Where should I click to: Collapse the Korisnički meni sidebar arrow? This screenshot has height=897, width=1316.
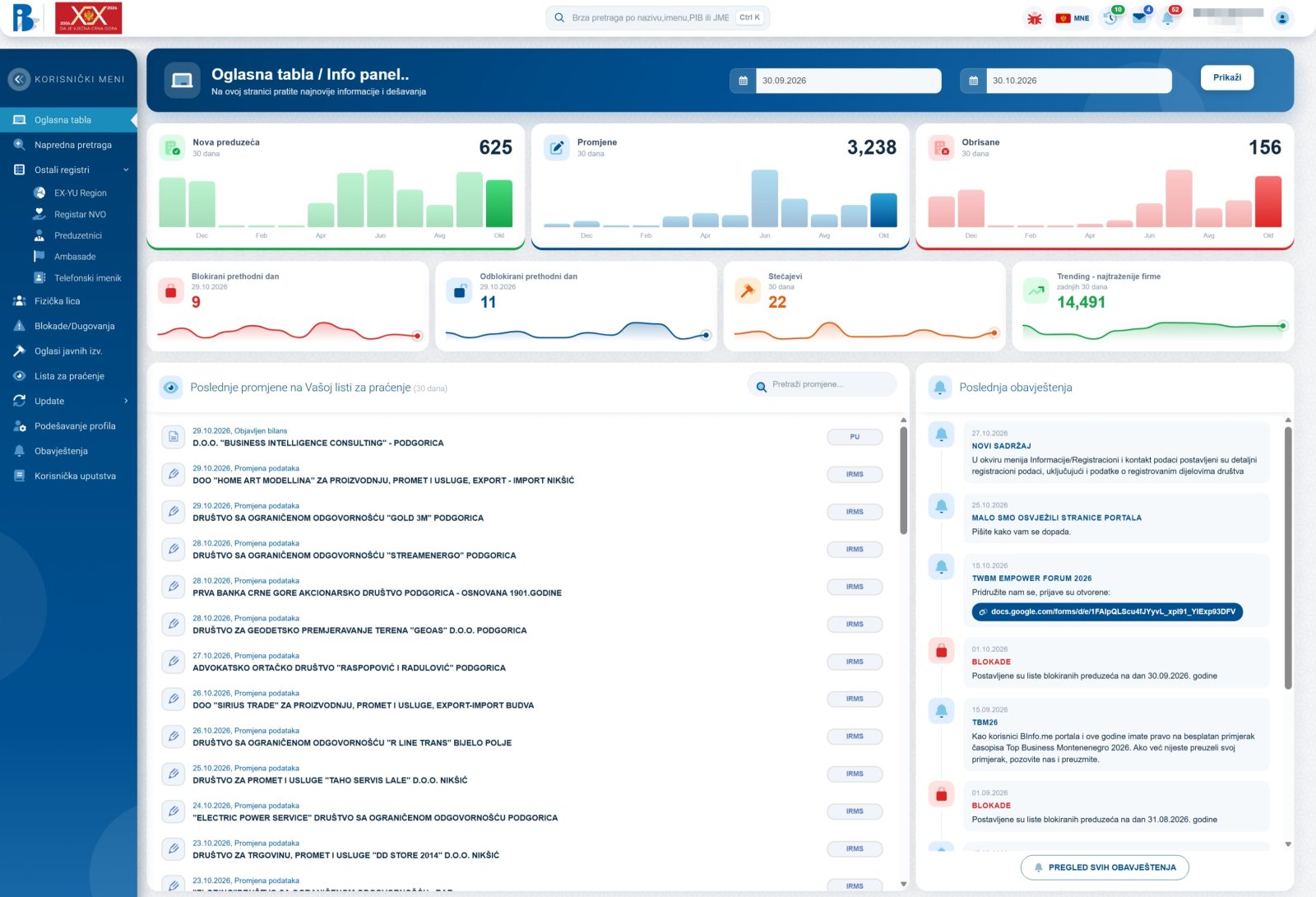(x=18, y=79)
